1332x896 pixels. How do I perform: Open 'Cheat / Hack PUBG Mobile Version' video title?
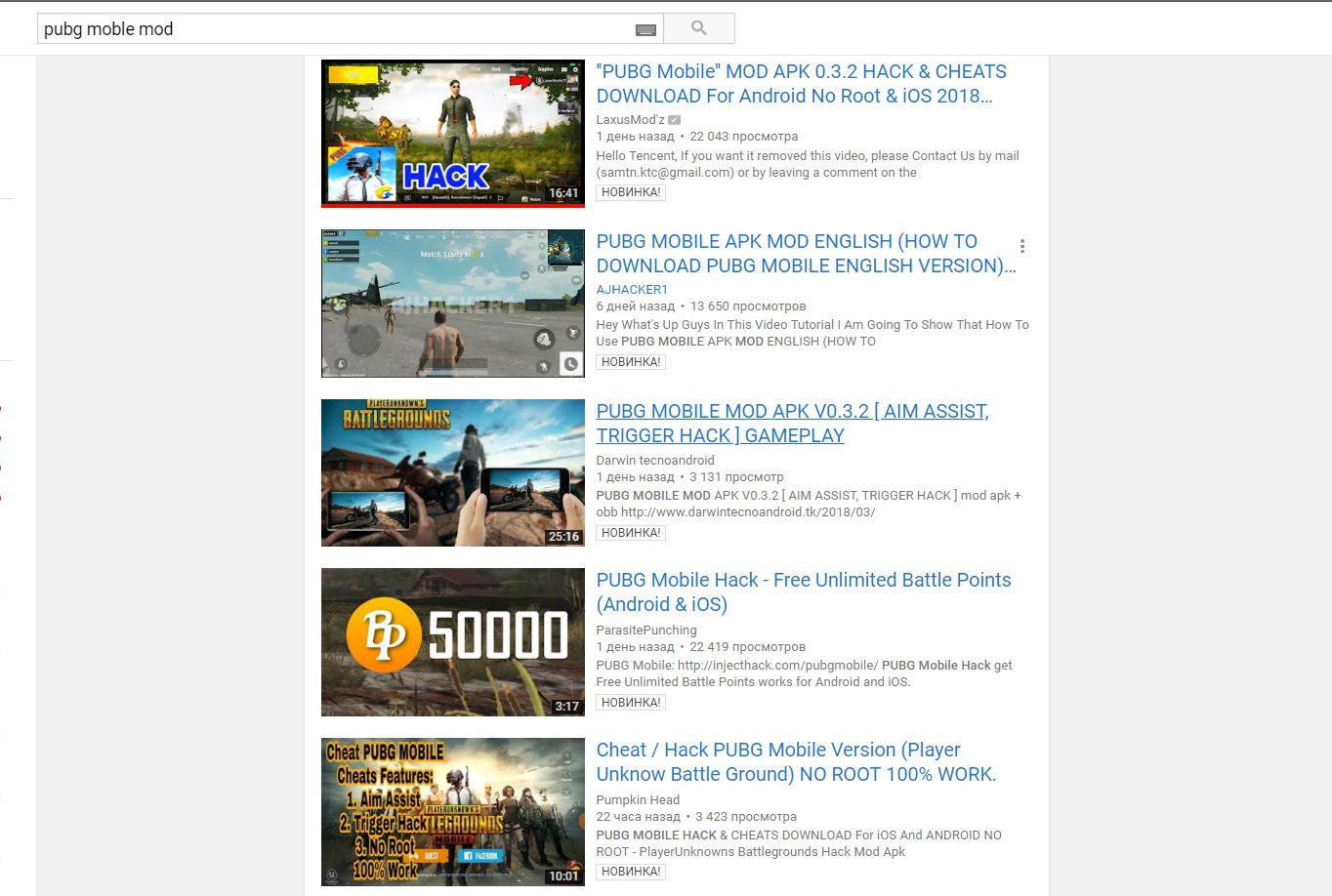point(796,762)
